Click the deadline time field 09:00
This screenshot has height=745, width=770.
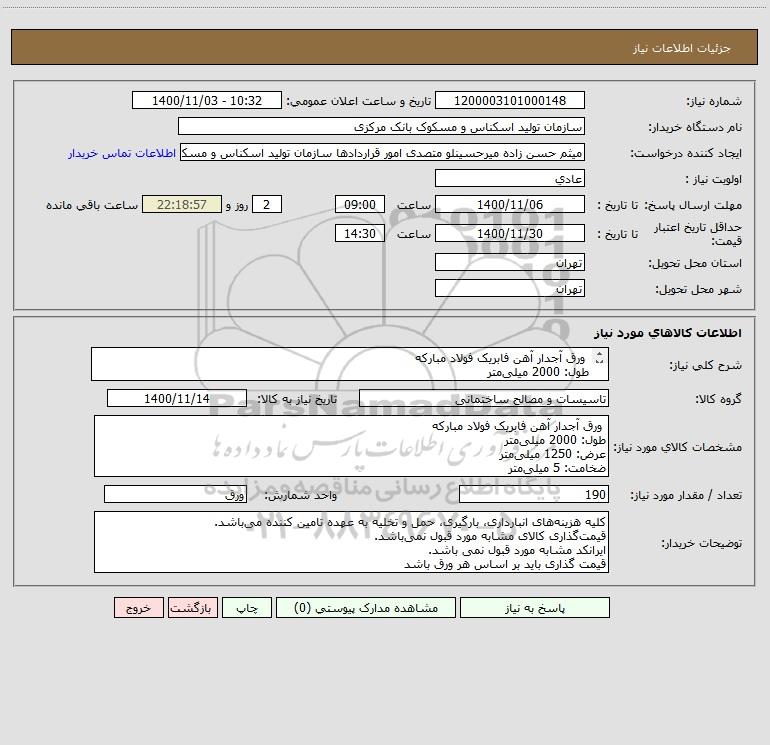359,204
